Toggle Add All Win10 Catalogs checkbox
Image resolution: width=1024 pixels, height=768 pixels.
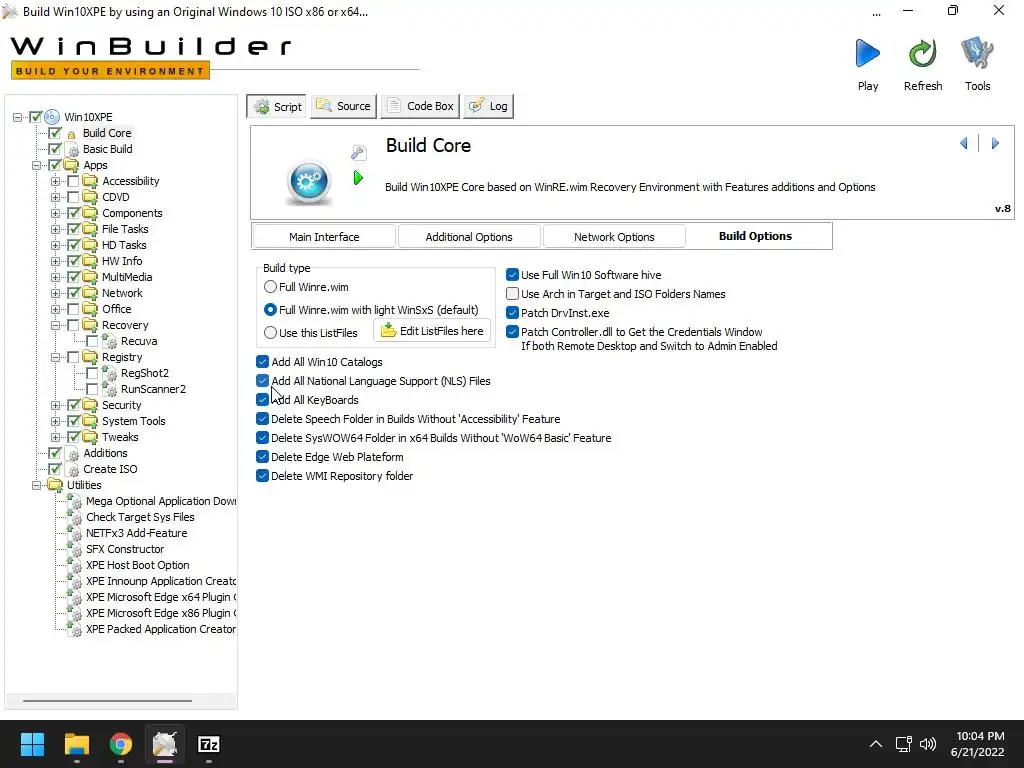[263, 362]
